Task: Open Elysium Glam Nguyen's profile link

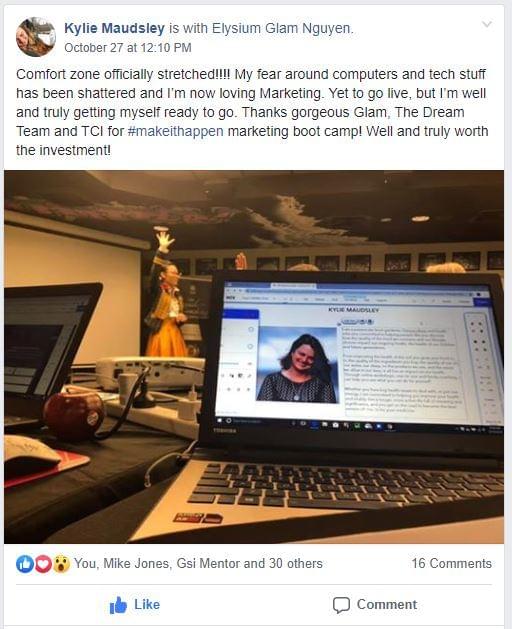Action: (x=282, y=28)
